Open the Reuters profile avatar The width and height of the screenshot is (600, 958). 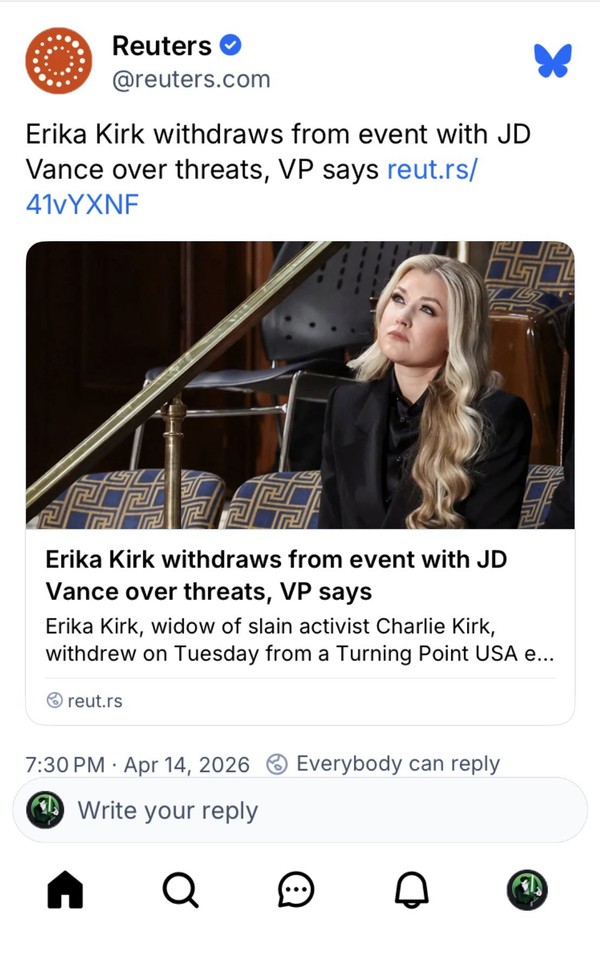(x=58, y=61)
